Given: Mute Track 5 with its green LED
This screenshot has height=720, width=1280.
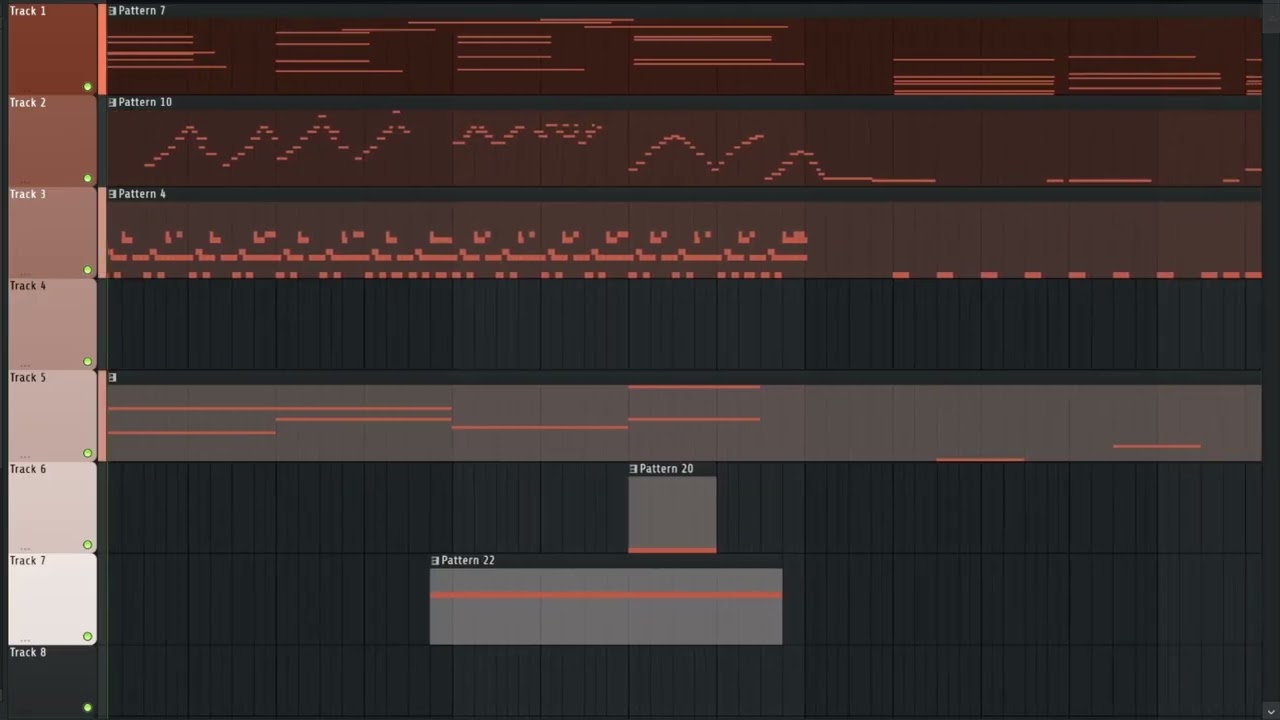Looking at the screenshot, I should (88, 453).
